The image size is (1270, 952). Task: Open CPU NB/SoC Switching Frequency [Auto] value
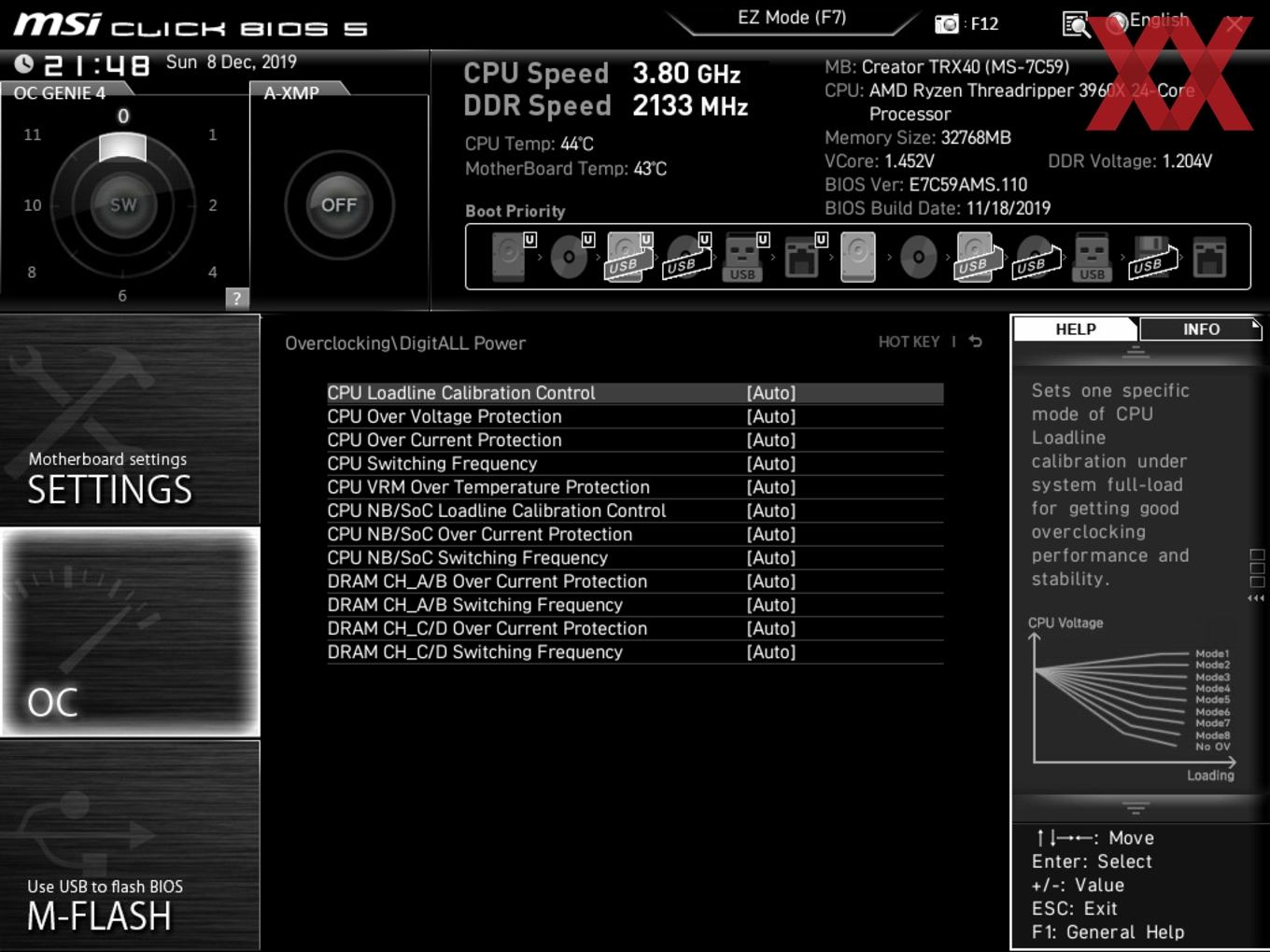771,558
